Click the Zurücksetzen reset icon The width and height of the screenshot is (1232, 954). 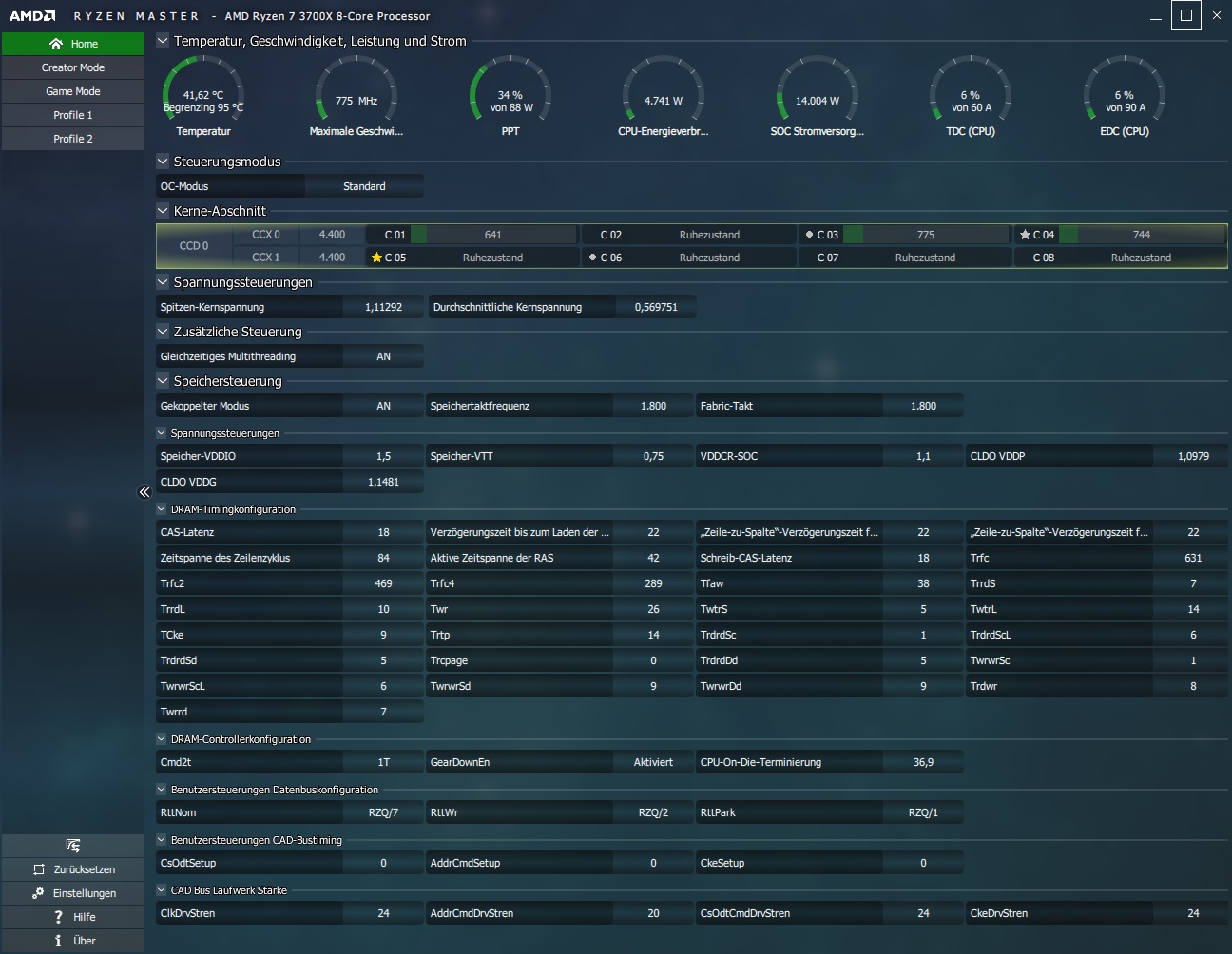click(x=39, y=869)
